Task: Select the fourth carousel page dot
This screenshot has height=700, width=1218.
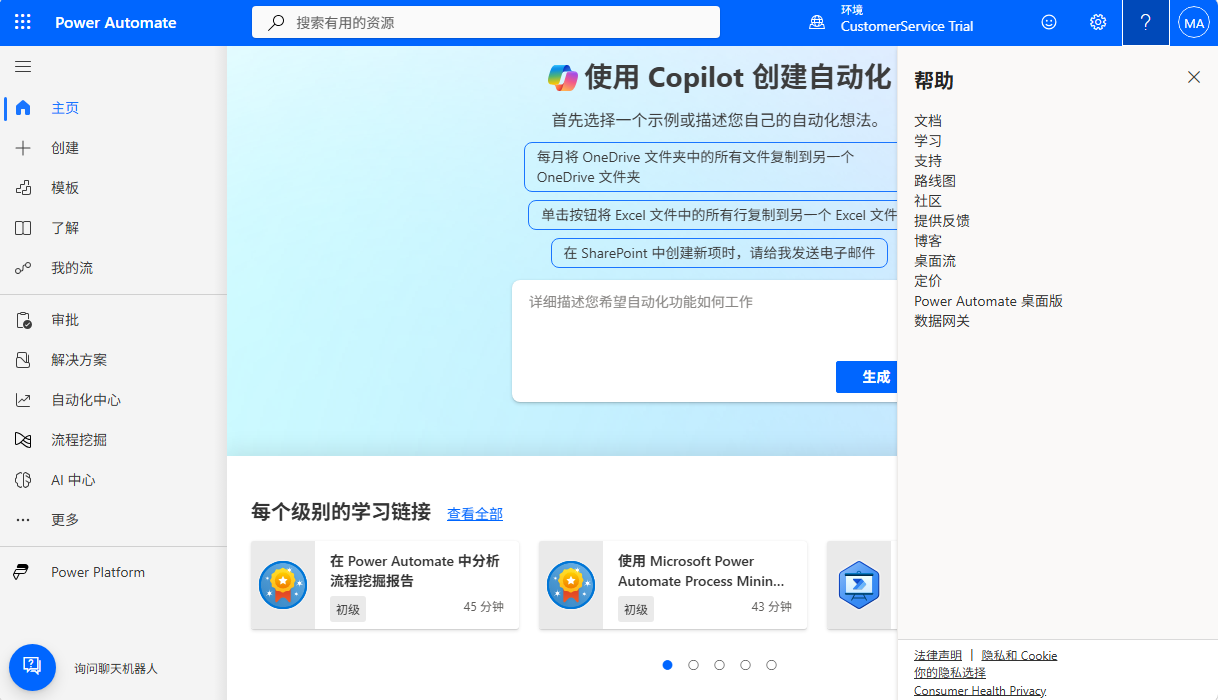Action: coord(745,665)
